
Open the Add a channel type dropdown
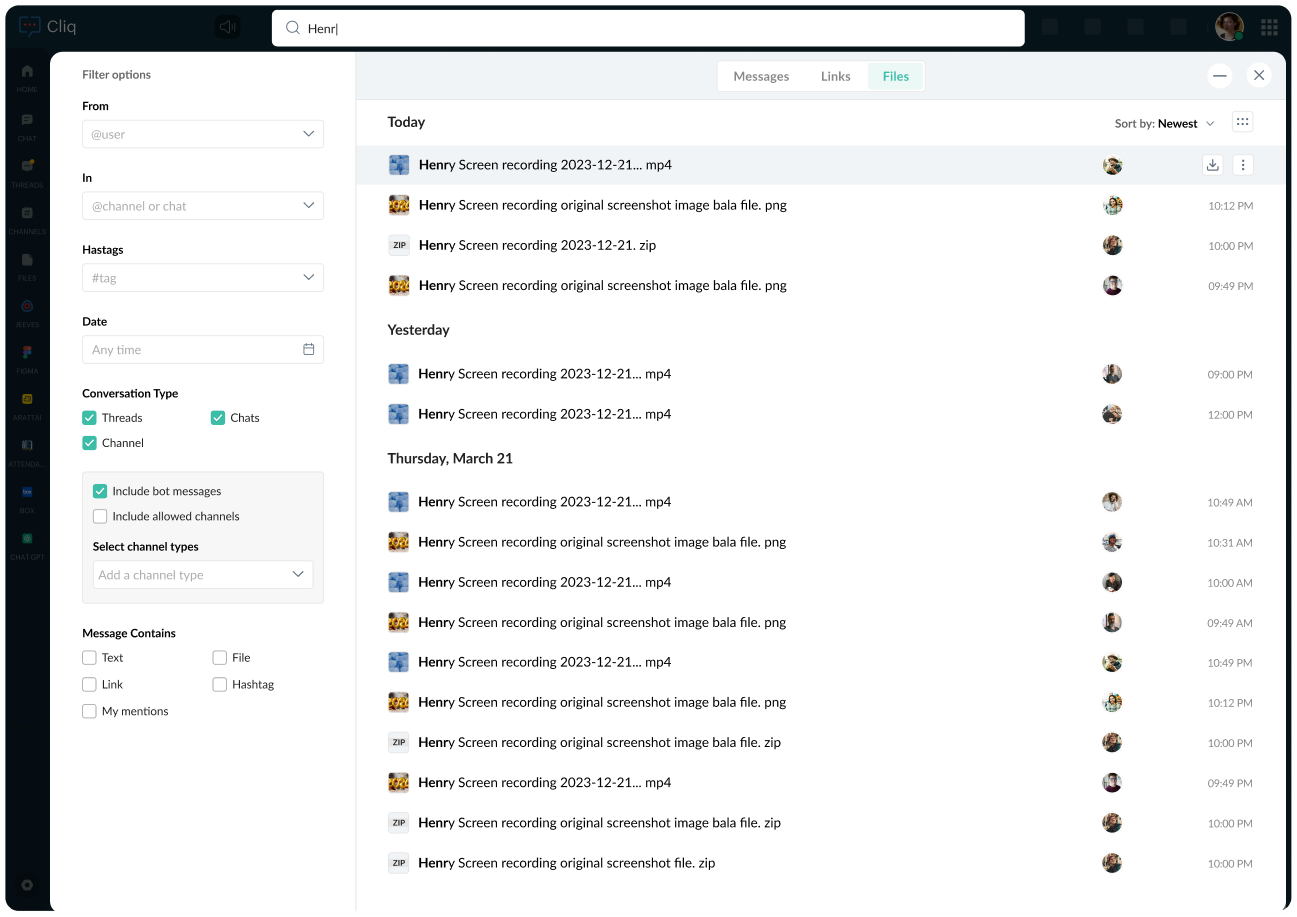[x=203, y=575]
